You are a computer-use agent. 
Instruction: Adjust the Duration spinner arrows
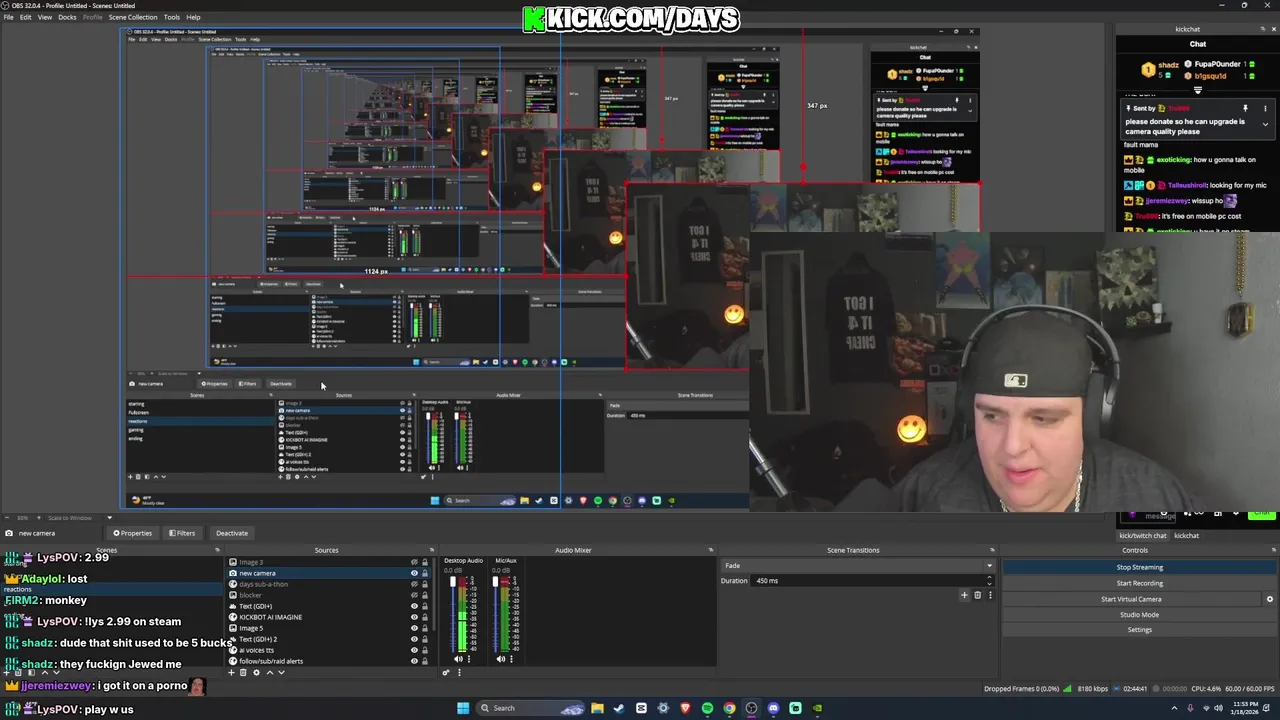989,580
